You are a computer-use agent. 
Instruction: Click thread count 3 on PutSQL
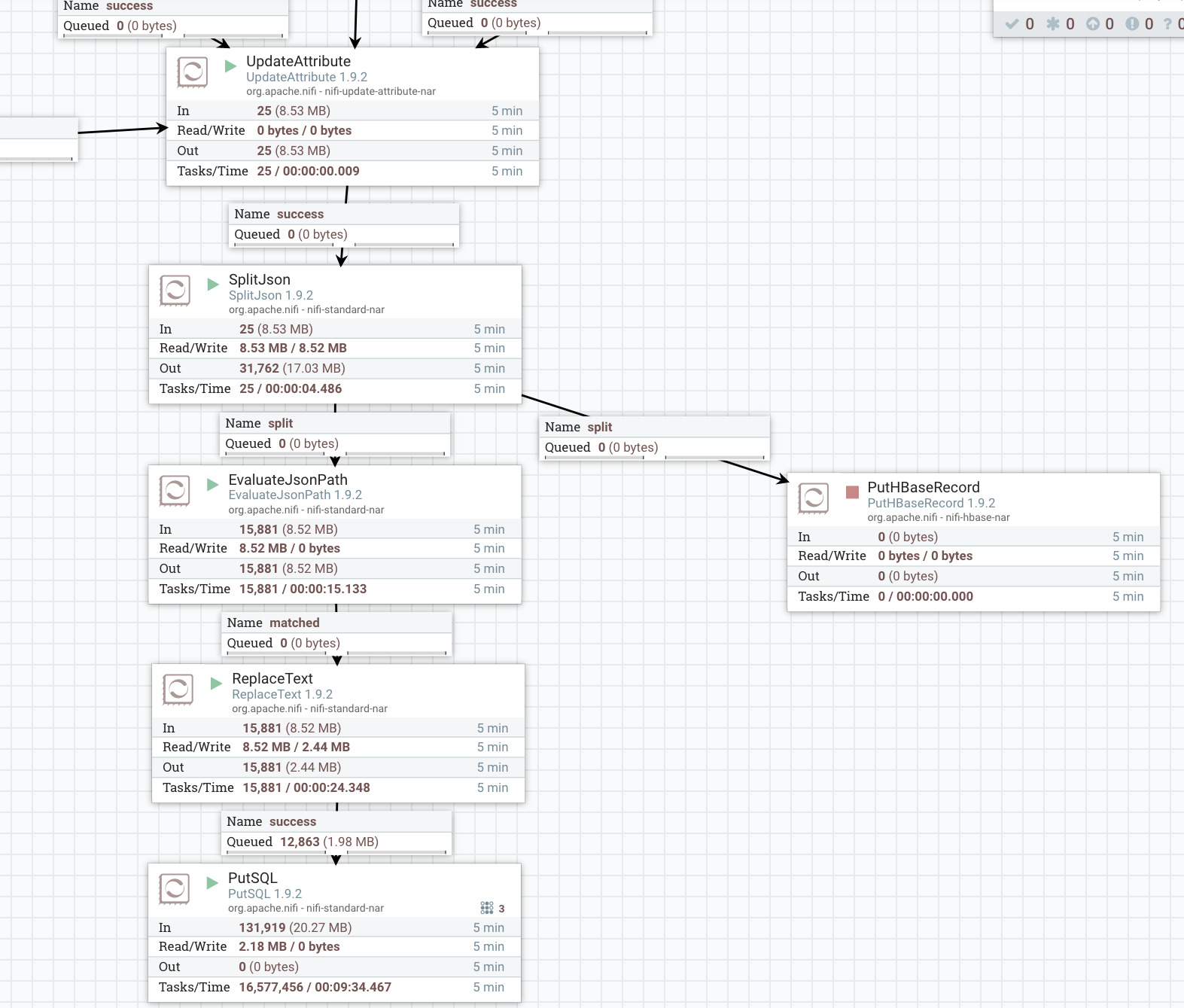(x=501, y=909)
